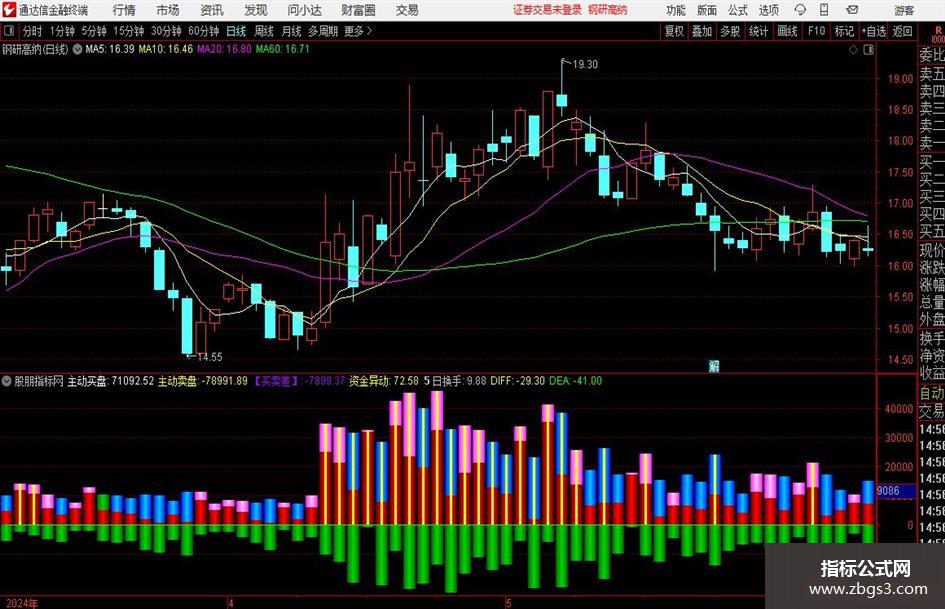Open the 财富圈 menu
945x609 pixels.
pos(358,10)
